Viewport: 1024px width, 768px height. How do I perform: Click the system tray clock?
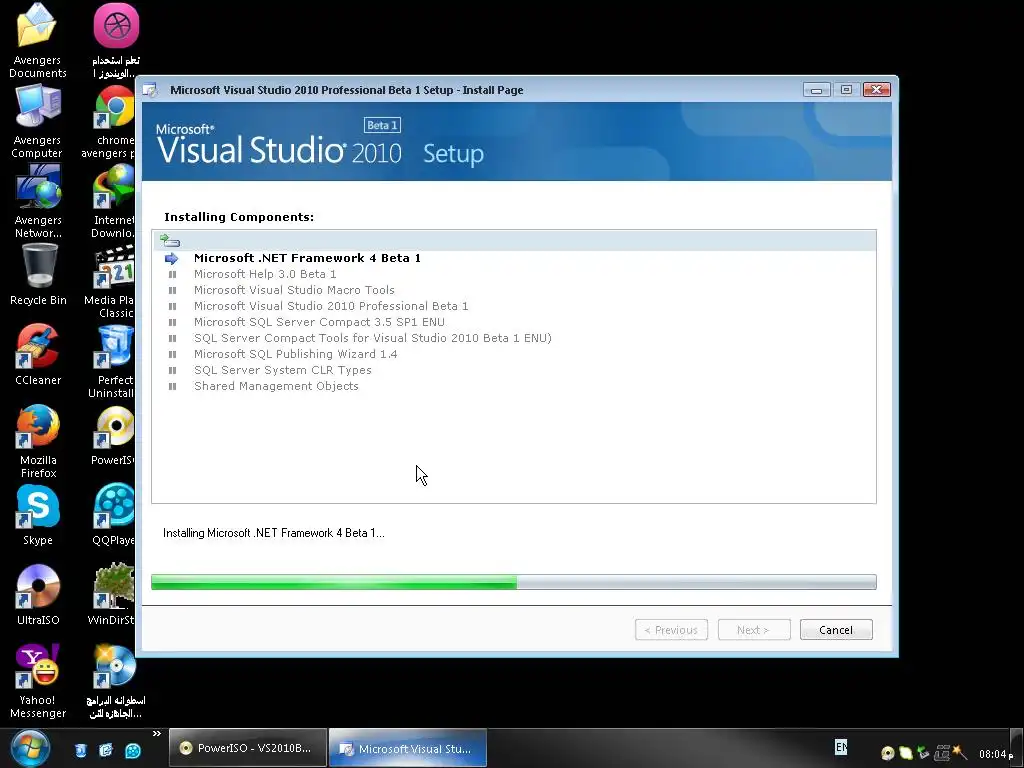point(996,754)
